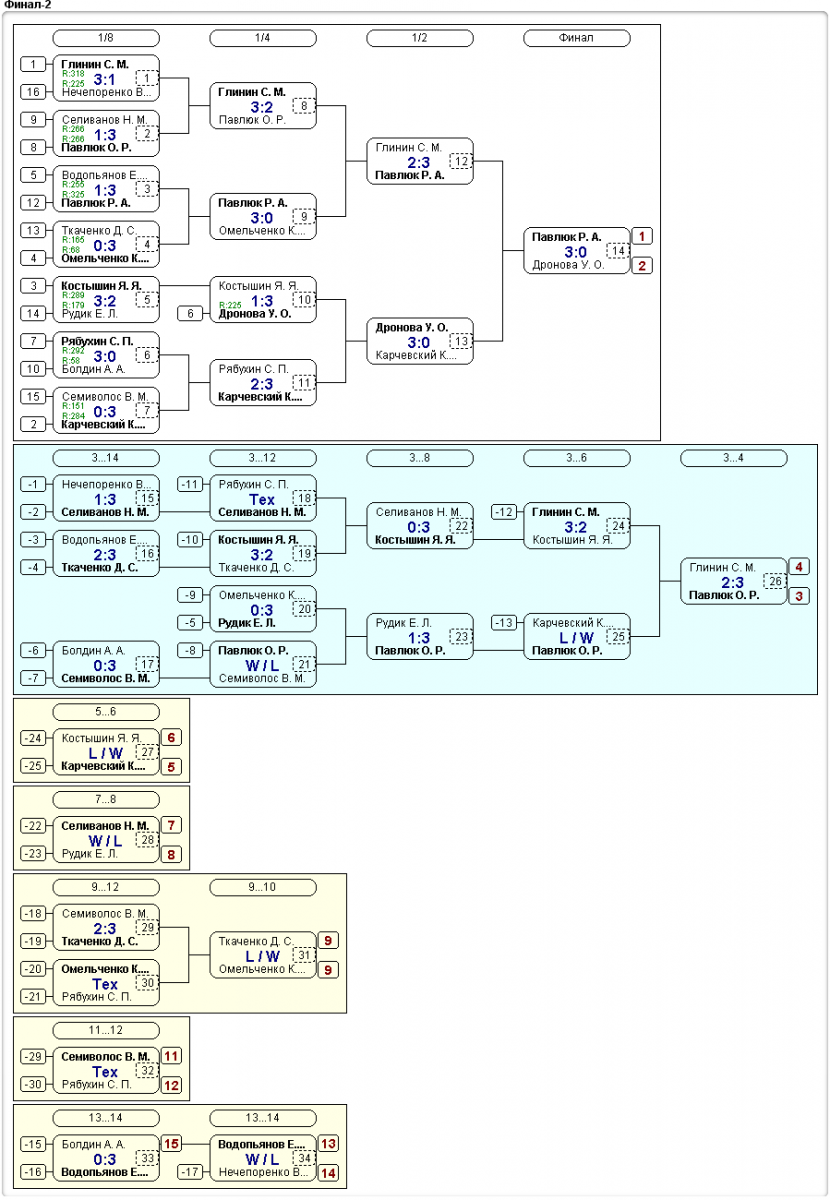Click the '-18' loser reference box
Viewport: 830px width, 1200px height.
pos(35,914)
